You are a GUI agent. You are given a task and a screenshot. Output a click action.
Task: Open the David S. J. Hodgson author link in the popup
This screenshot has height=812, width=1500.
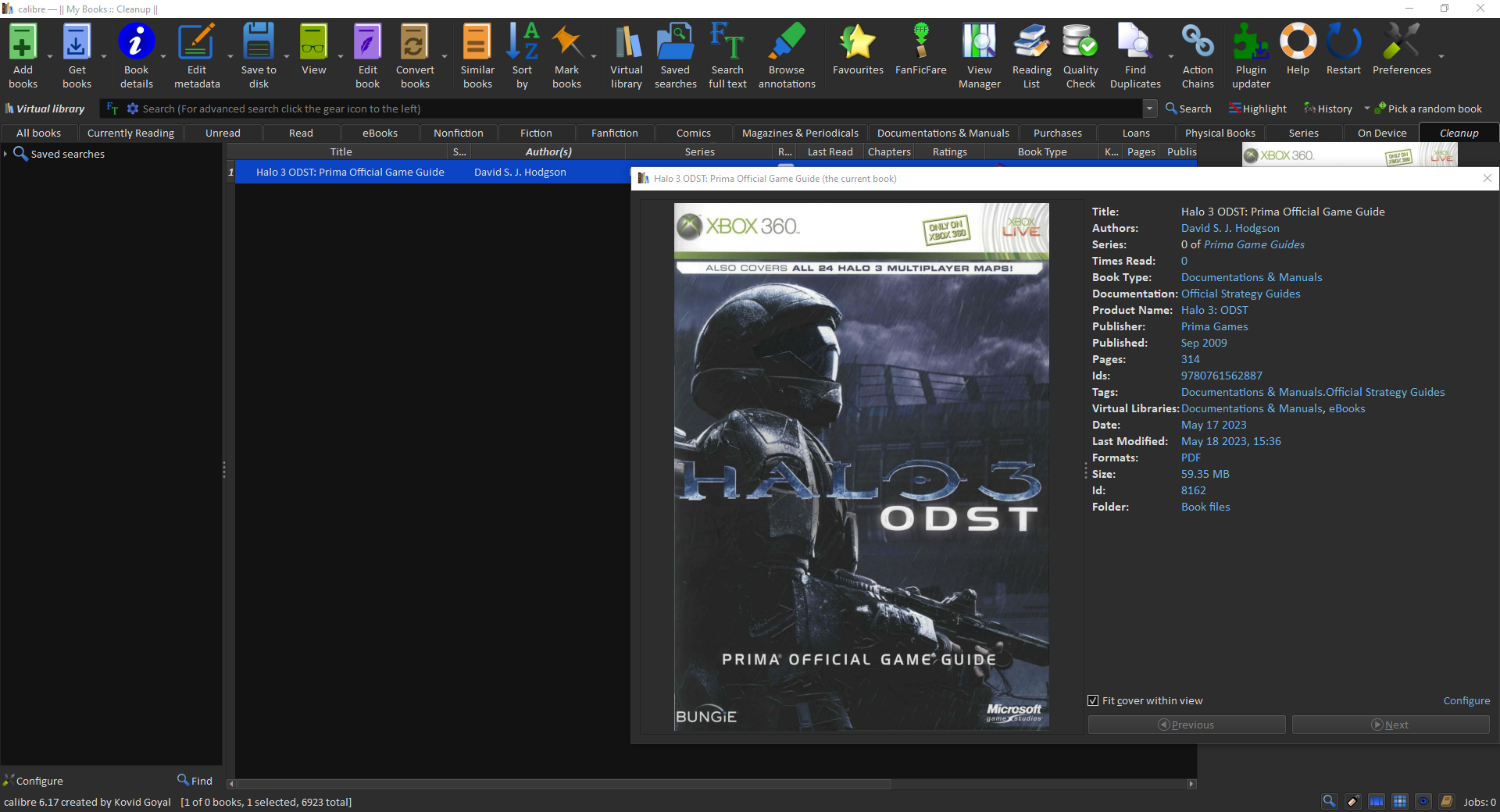(x=1230, y=228)
